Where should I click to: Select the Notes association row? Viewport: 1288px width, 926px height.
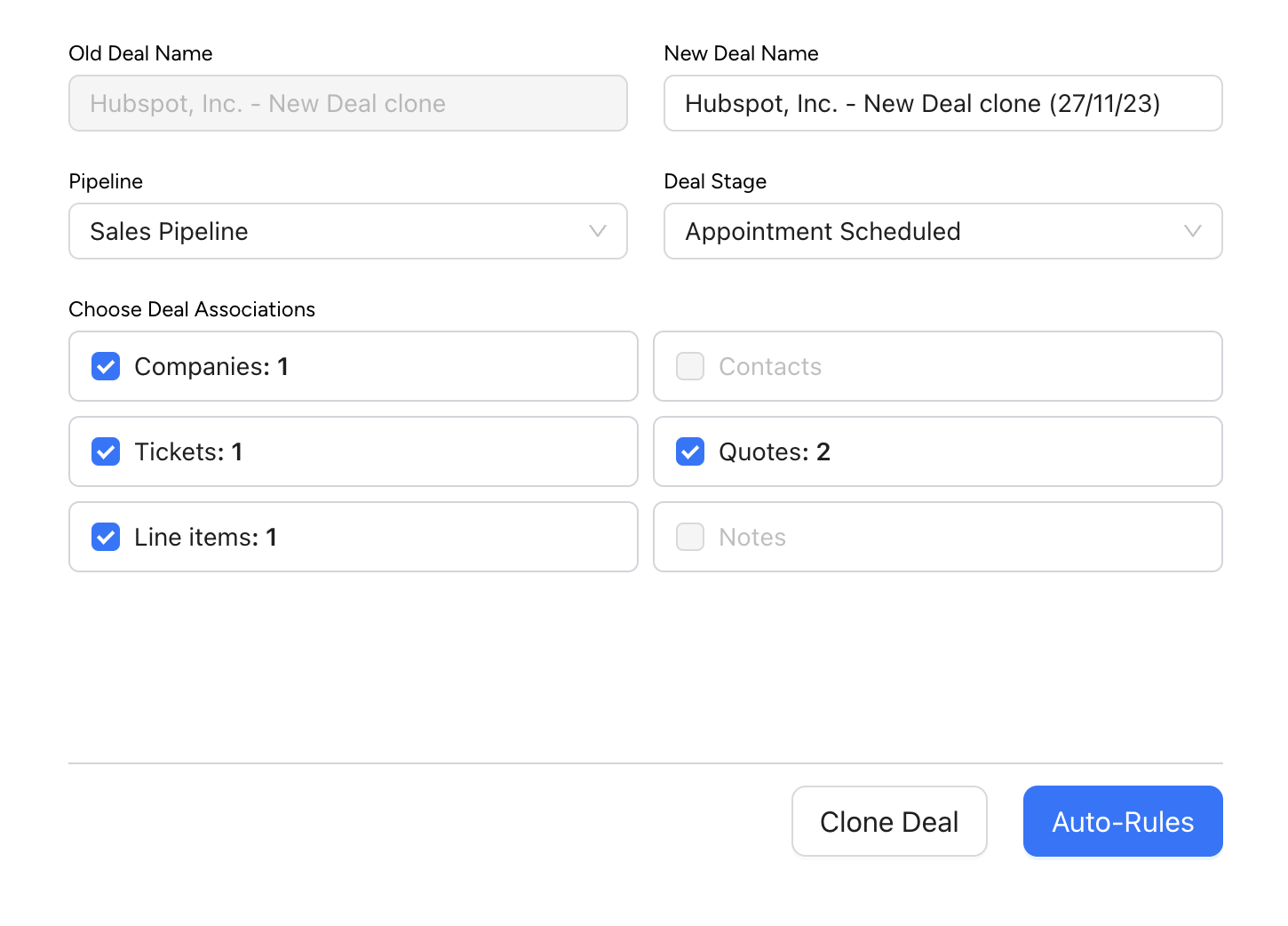tap(977, 537)
